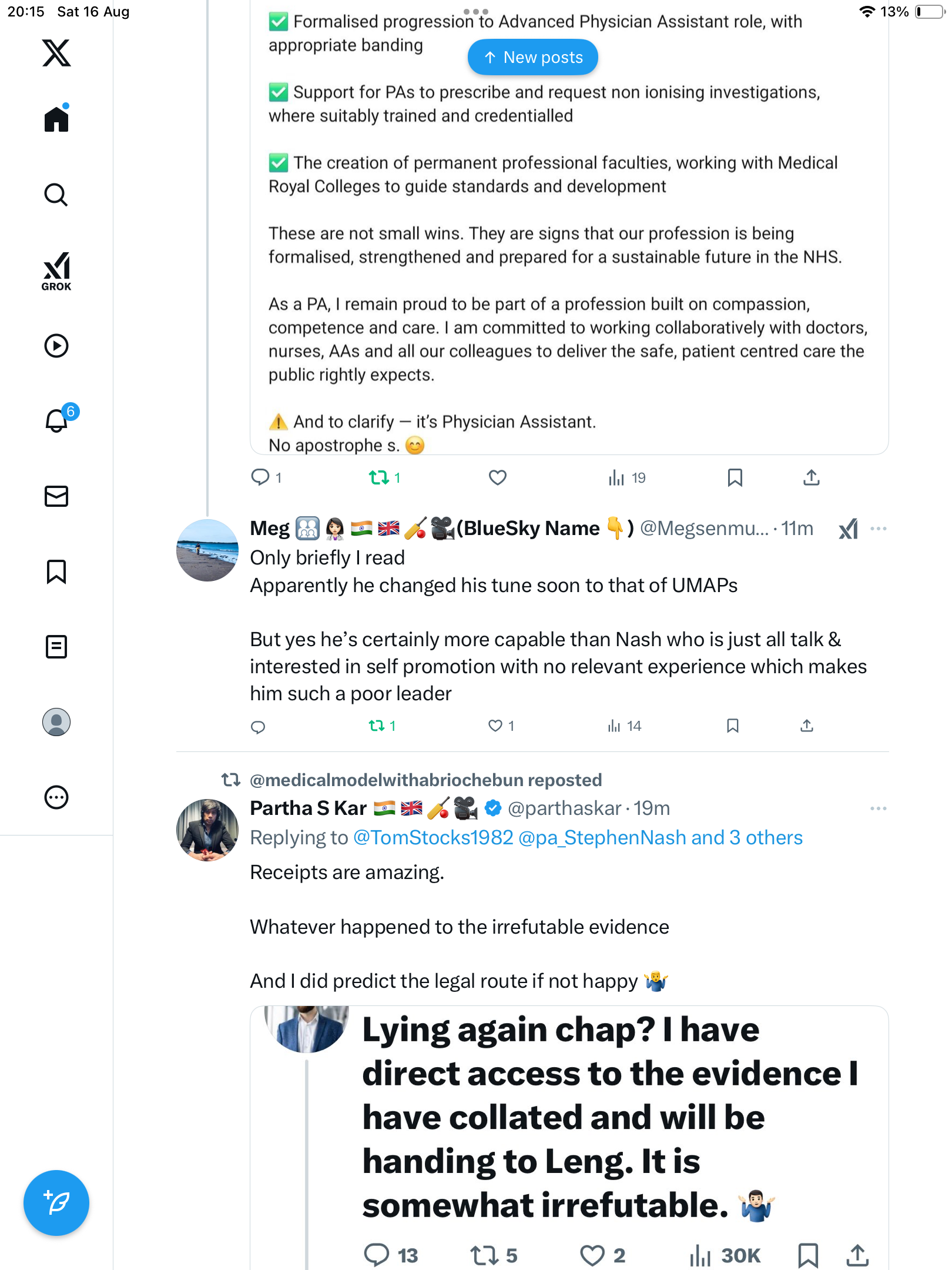Click Grok icon on Meg's post

[848, 529]
